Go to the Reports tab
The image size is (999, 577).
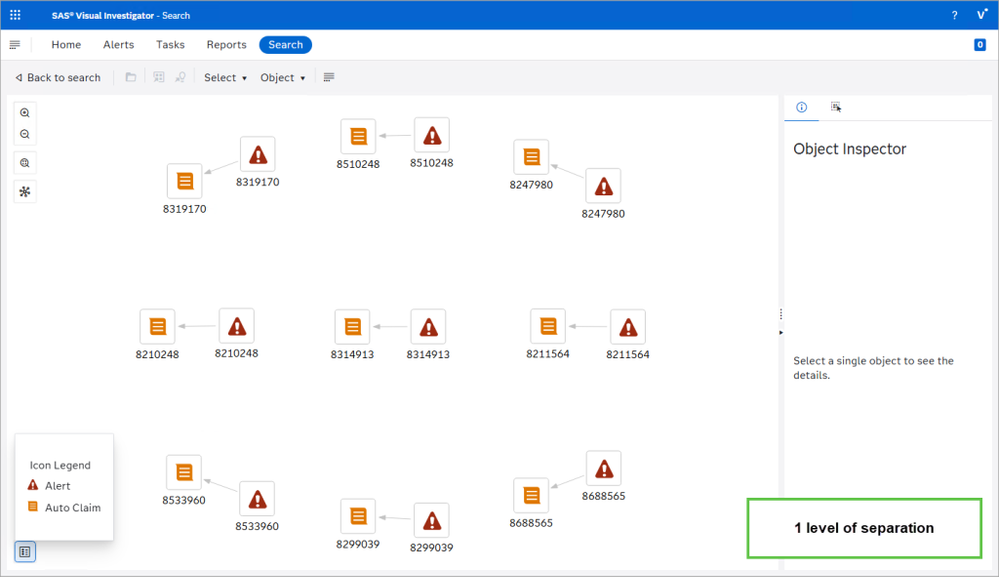(x=226, y=45)
